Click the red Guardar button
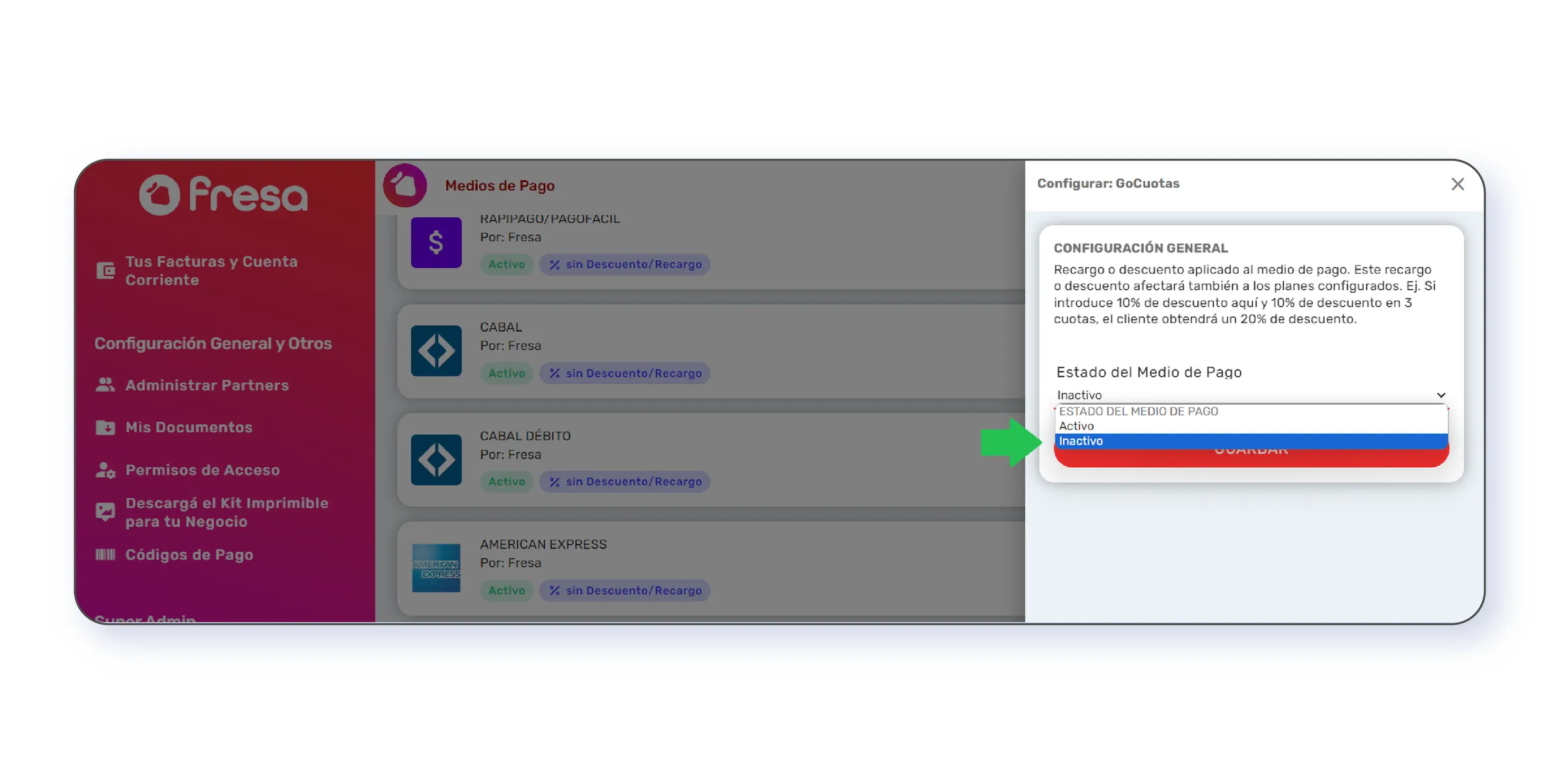 click(x=1251, y=457)
